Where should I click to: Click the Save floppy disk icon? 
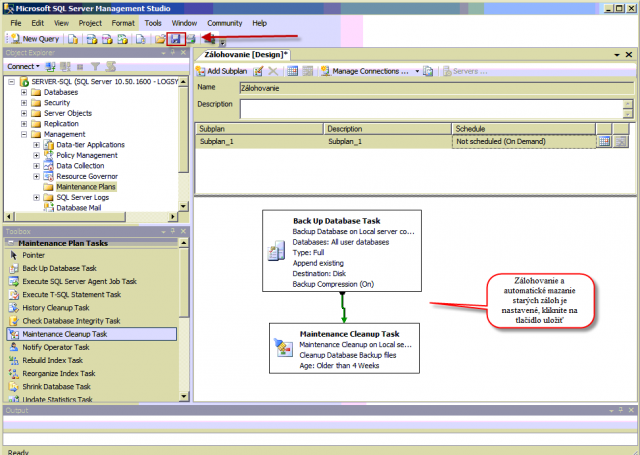click(x=176, y=39)
